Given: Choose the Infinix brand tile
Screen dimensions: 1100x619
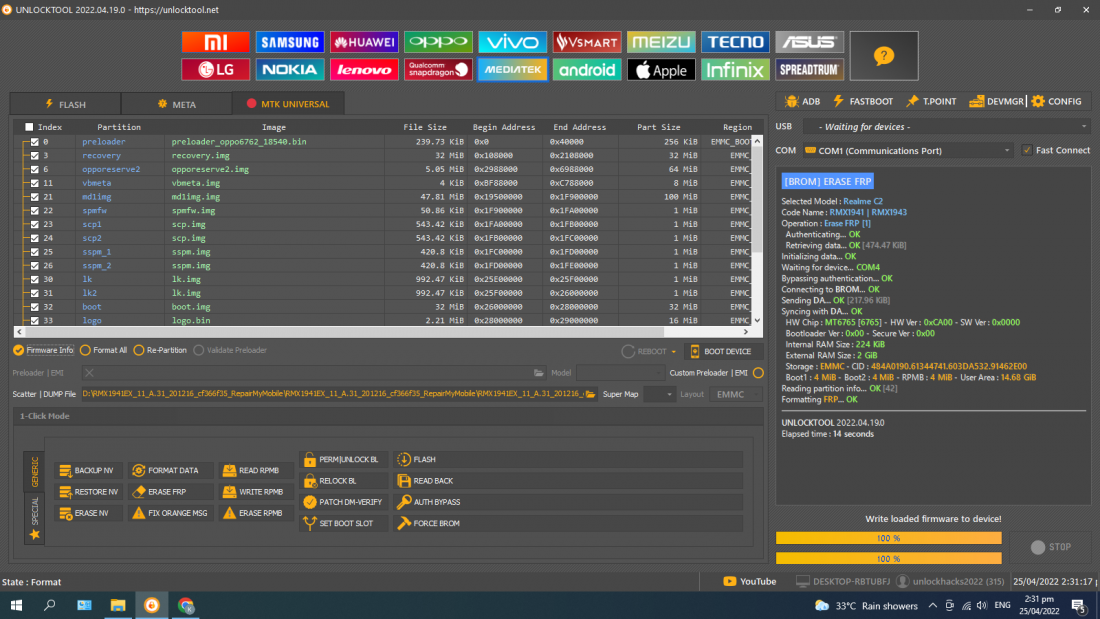Looking at the screenshot, I should 735,69.
